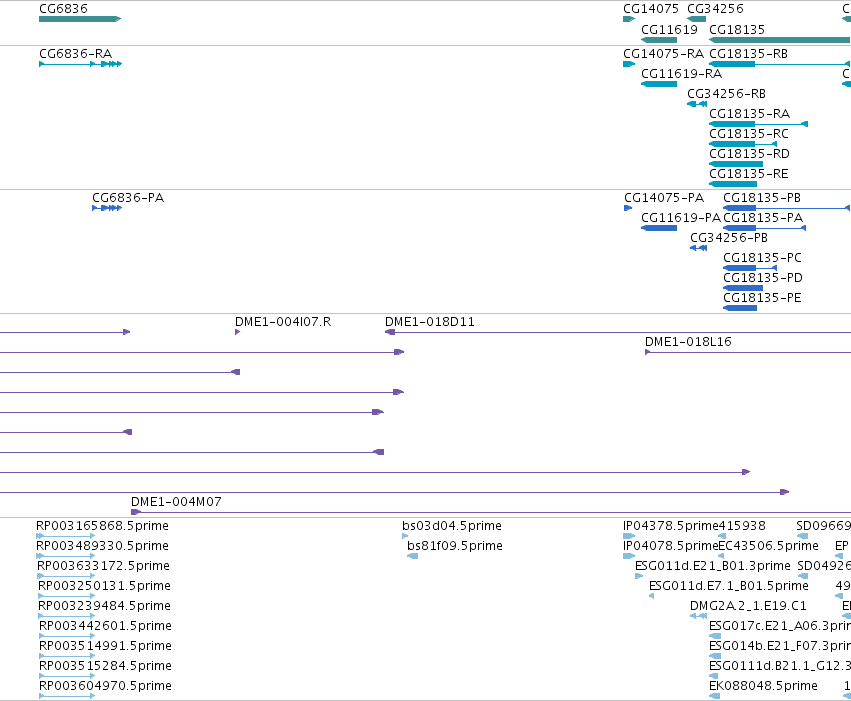Screen dimensions: 851x701
Task: Click the ESG011d.E21_B01.3prime label
Action: coord(713,566)
